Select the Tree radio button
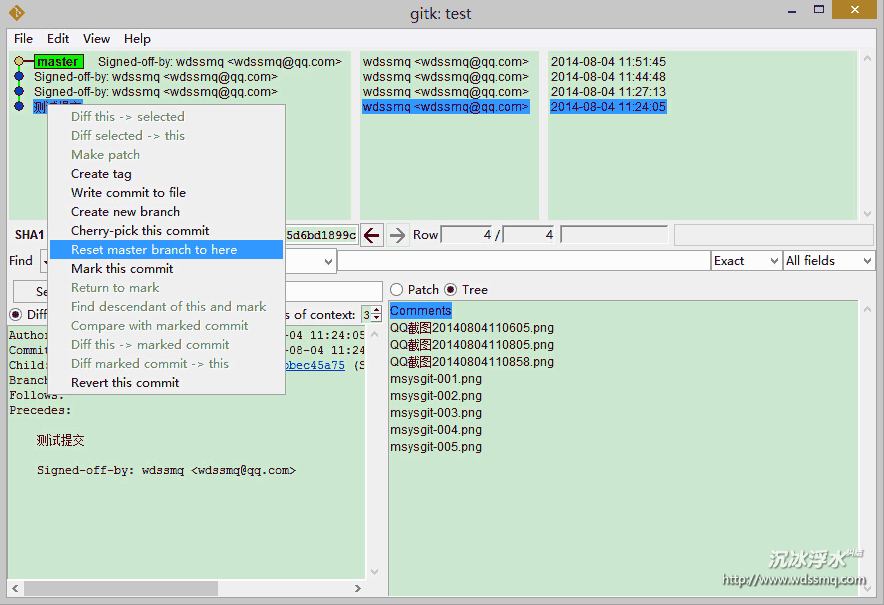884x605 pixels. pyautogui.click(x=450, y=290)
